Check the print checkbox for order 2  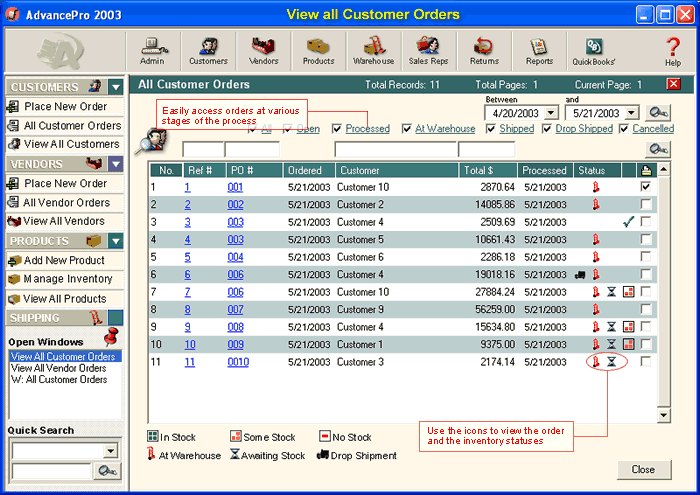tap(646, 204)
